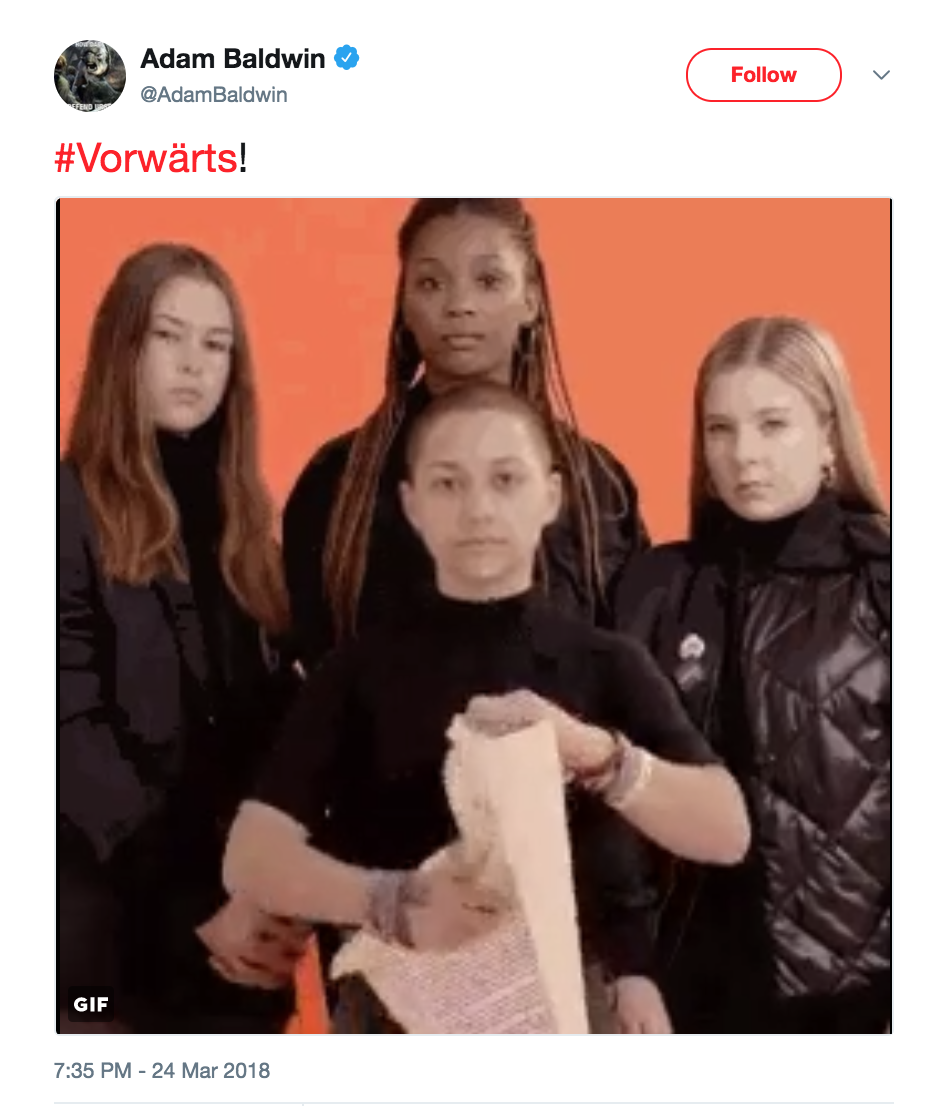Click the @AdamBaldwin handle text
Image resolution: width=938 pixels, height=1106 pixels.
click(x=214, y=95)
